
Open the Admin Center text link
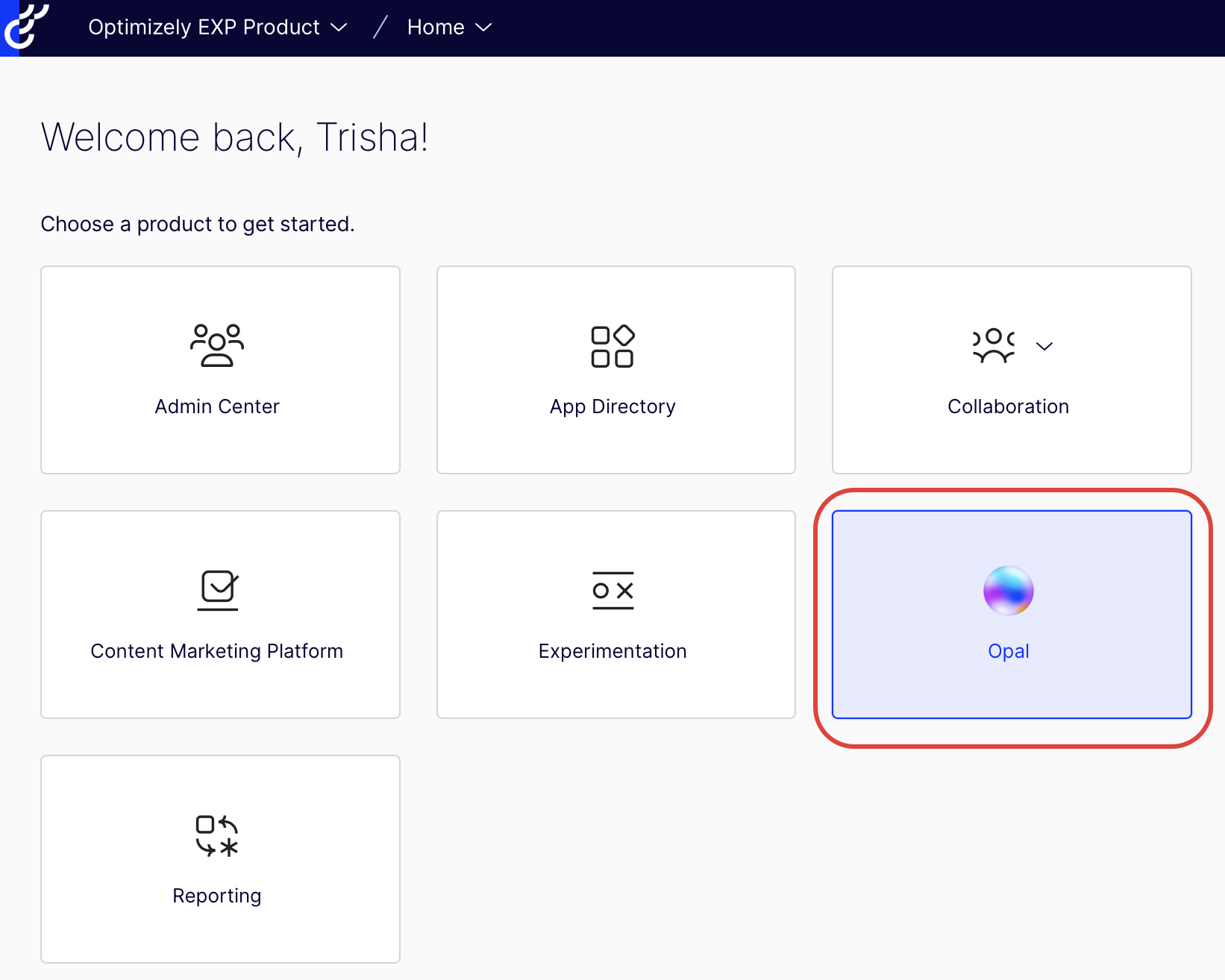[217, 406]
